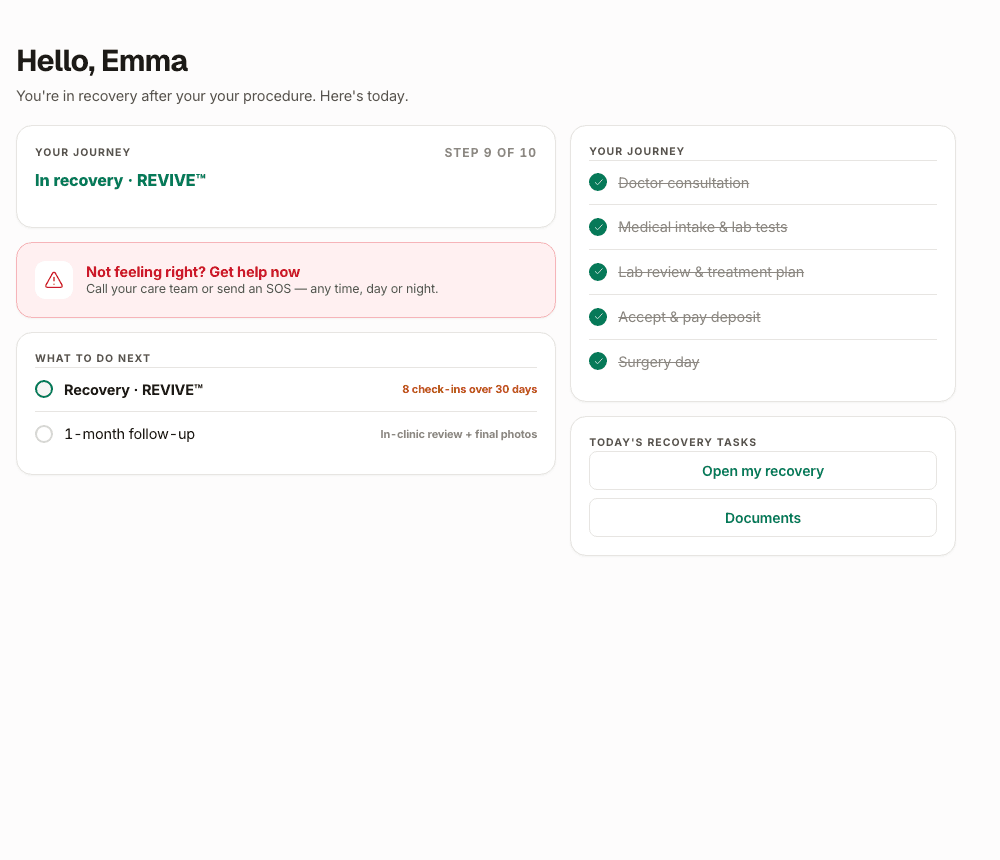Select the Recovery · REVIVE circle marker
This screenshot has width=1000, height=860.
(44, 389)
